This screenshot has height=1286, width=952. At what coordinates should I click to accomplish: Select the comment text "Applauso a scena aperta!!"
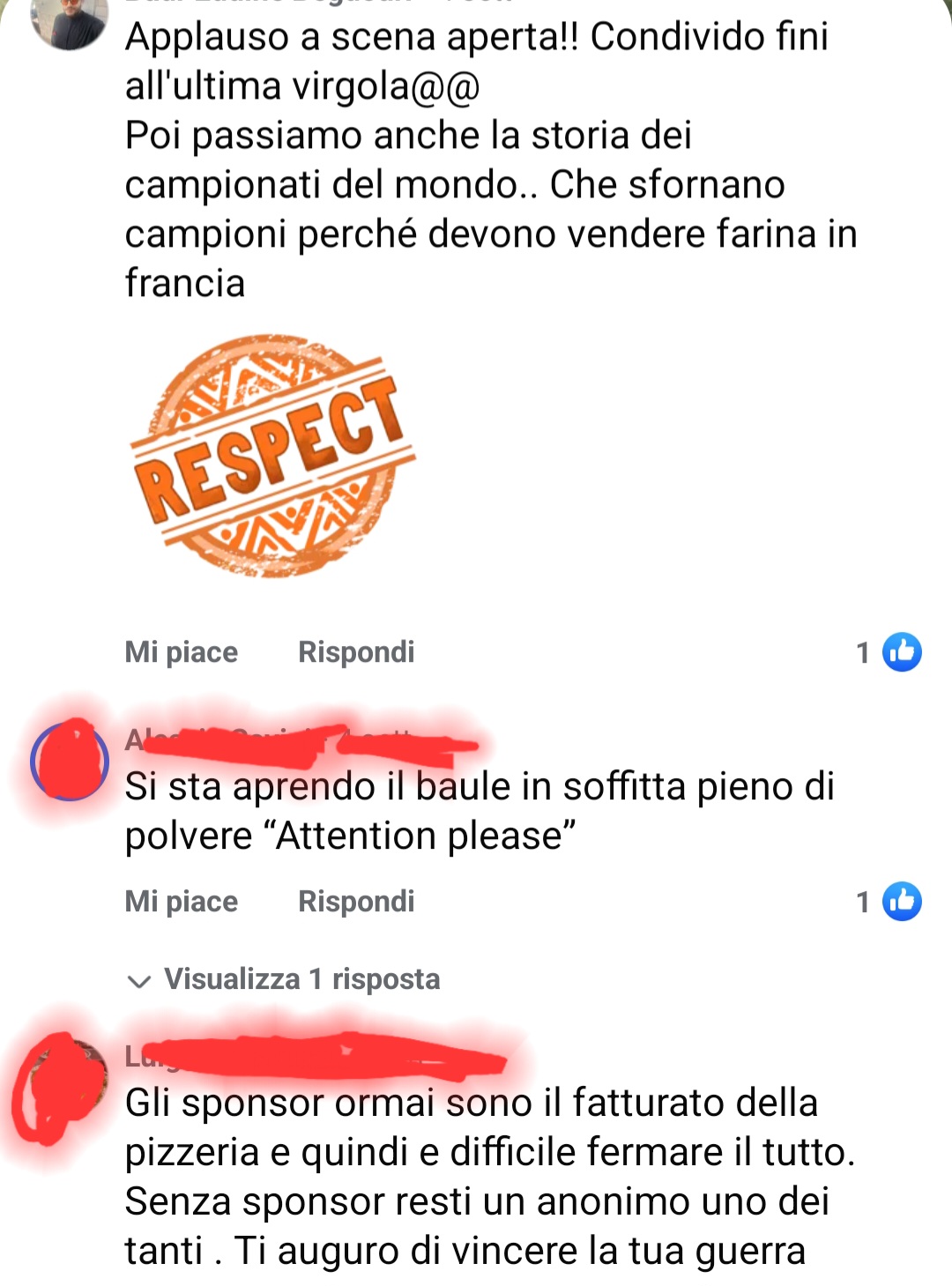(x=352, y=37)
